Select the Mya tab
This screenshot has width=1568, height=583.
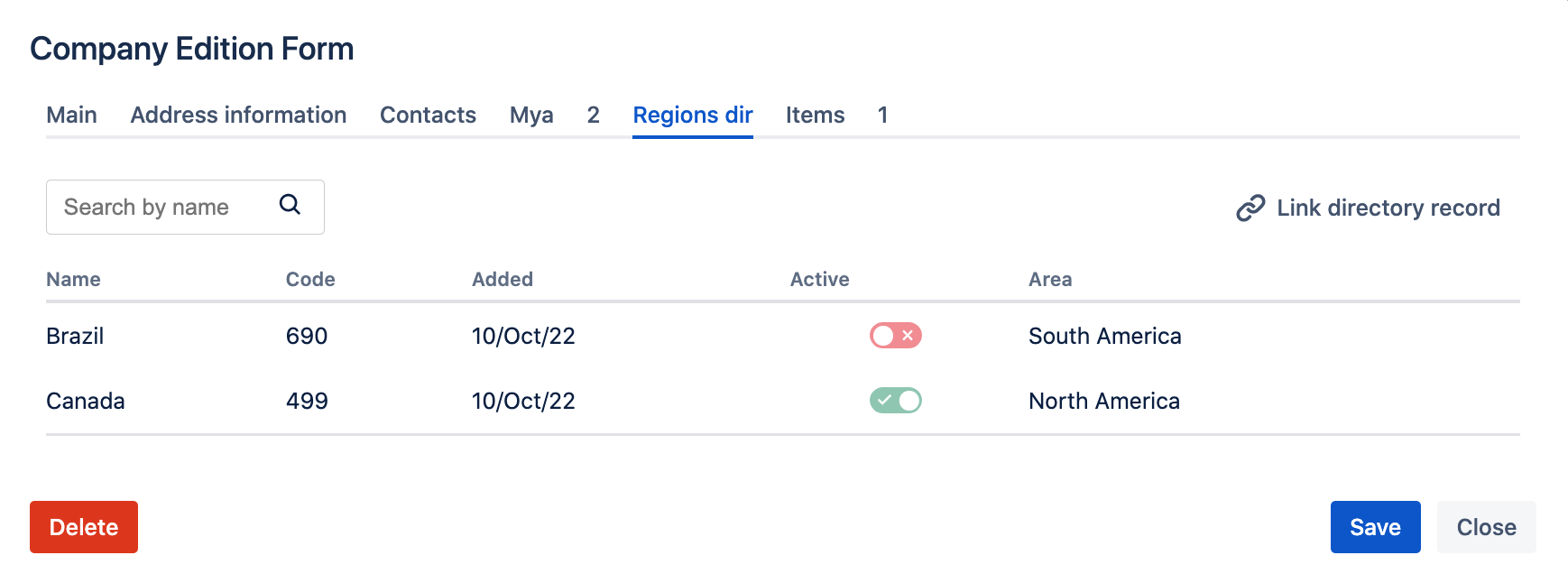(531, 116)
